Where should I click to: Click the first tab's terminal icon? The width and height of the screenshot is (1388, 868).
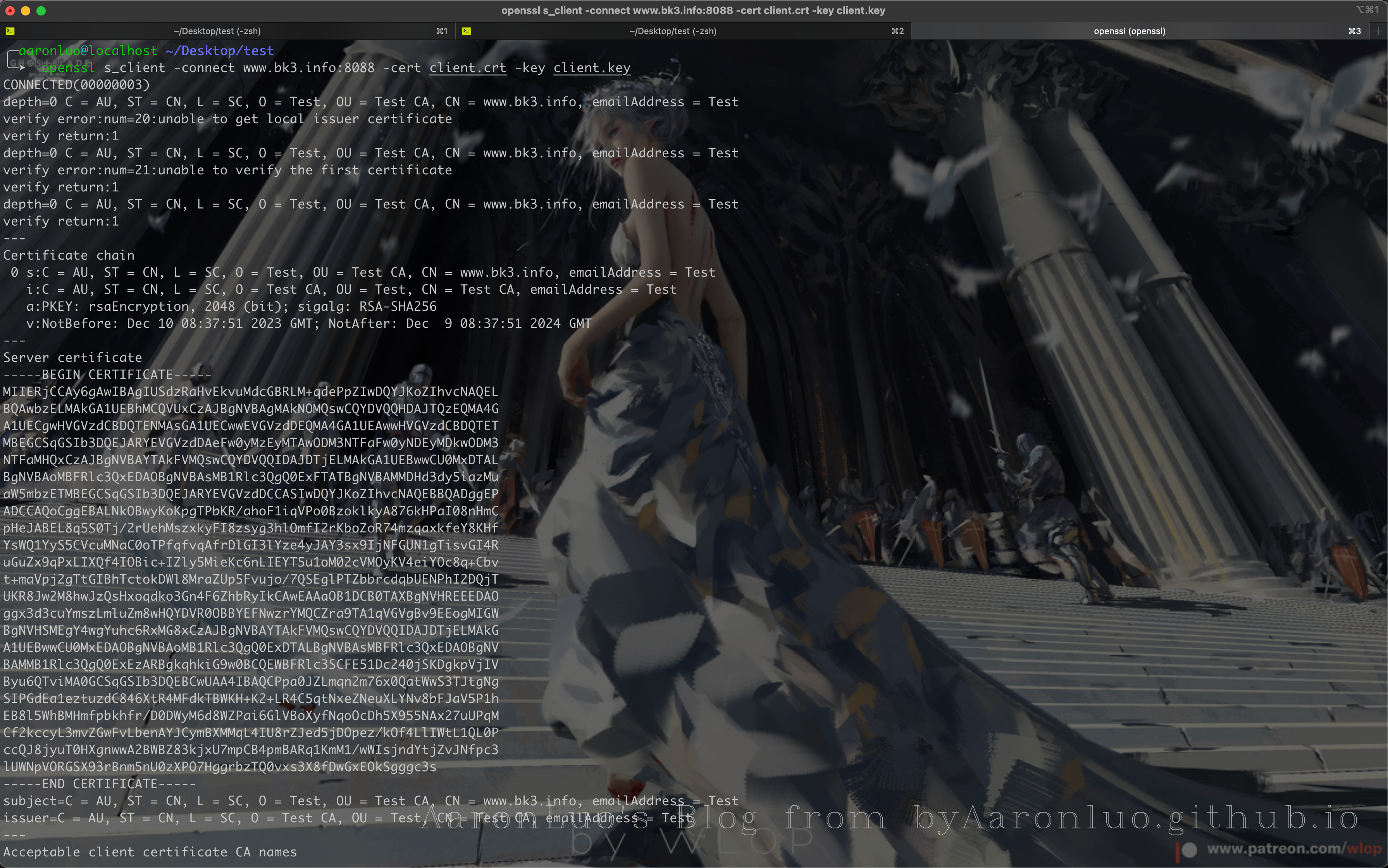(10, 31)
